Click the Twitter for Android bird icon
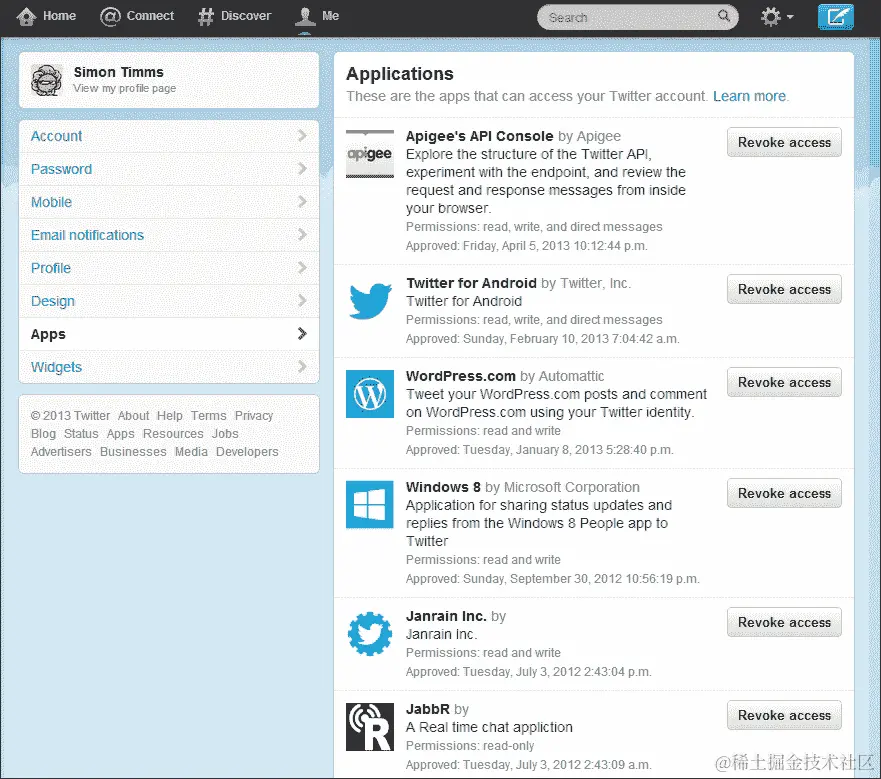881x779 pixels. pos(370,301)
